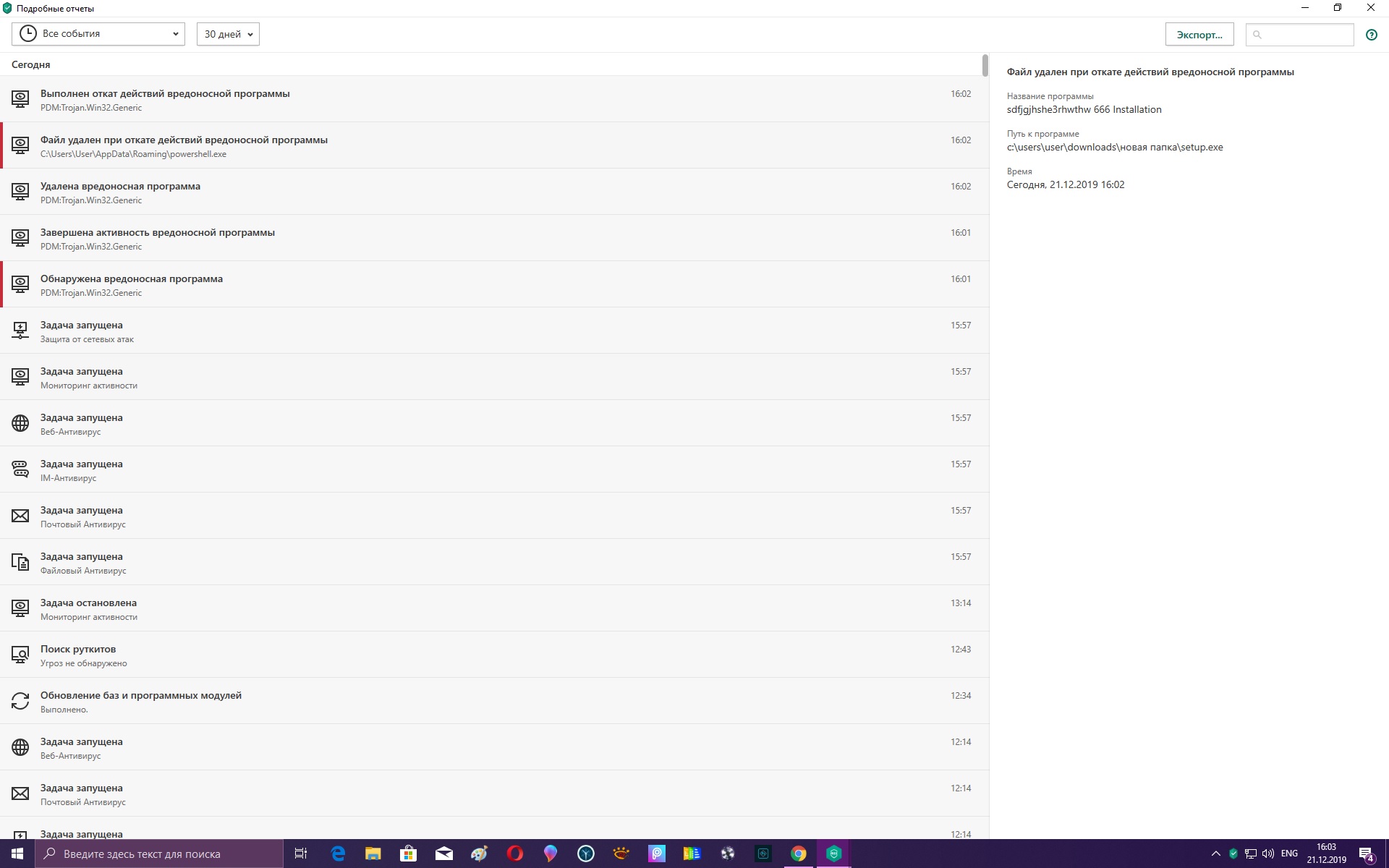1389x868 pixels.
Task: Select the Завершена активность вредоносной программы event
Action: tap(158, 233)
